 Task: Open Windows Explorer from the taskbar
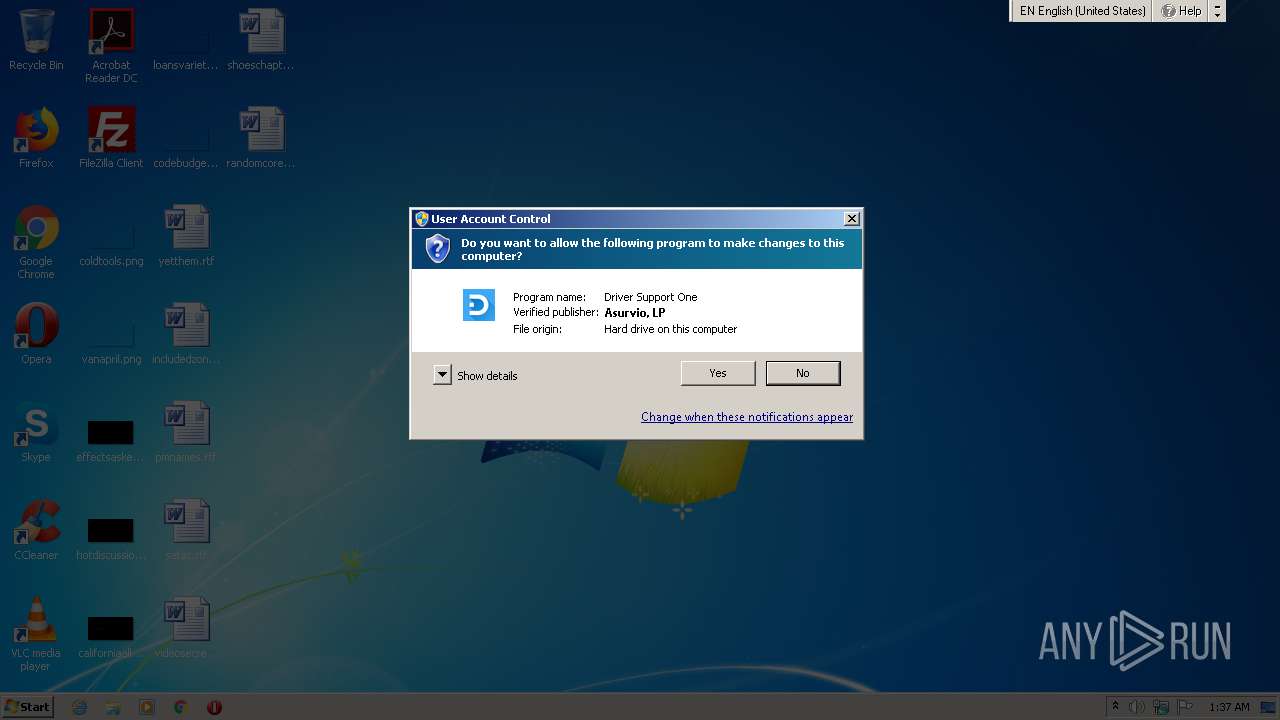coord(113,707)
